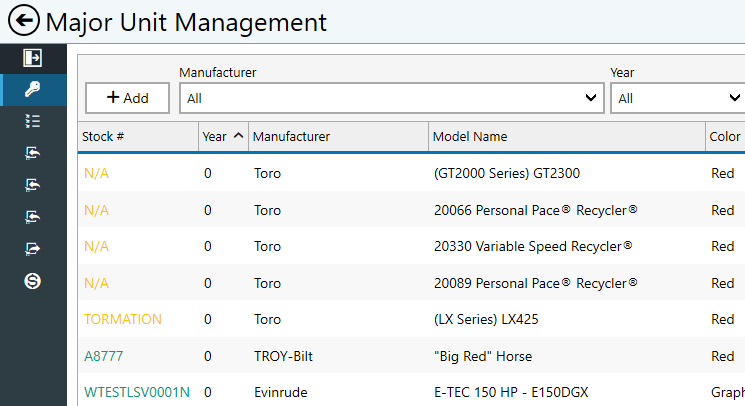Click Red color in LX425 row
Screen dimensions: 745x406
click(723, 319)
